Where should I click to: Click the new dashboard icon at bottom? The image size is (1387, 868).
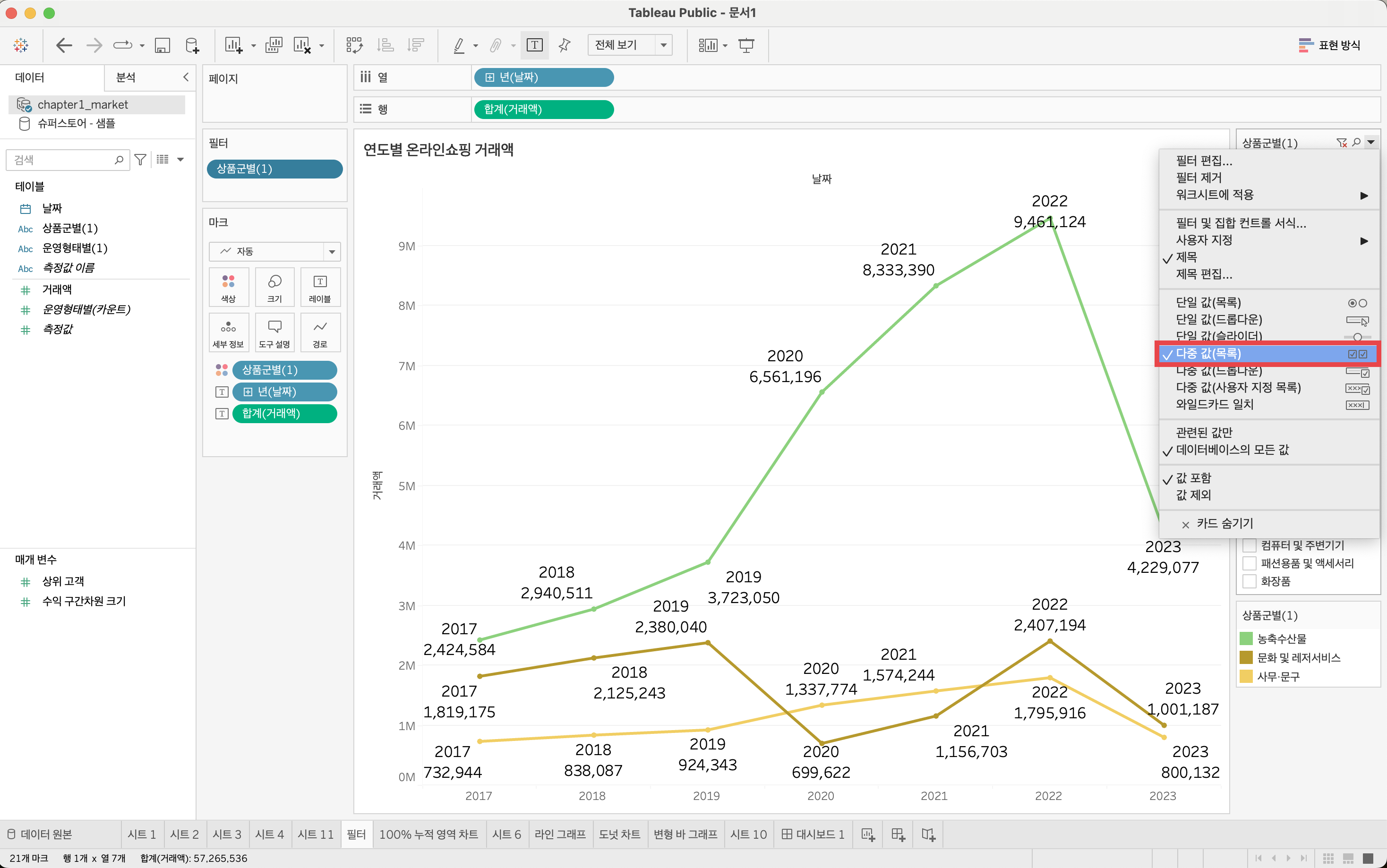click(898, 834)
